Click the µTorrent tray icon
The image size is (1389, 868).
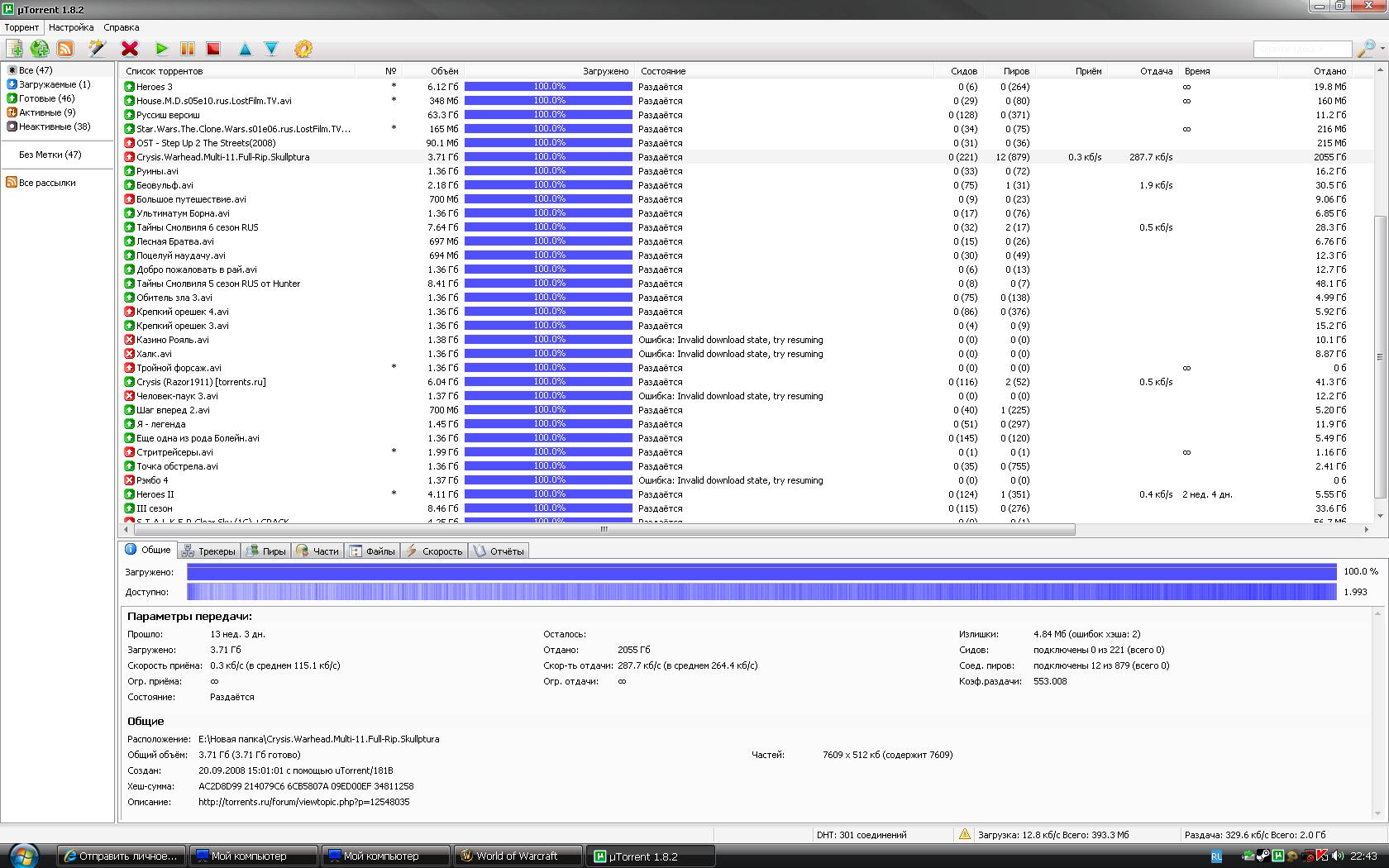(1277, 856)
